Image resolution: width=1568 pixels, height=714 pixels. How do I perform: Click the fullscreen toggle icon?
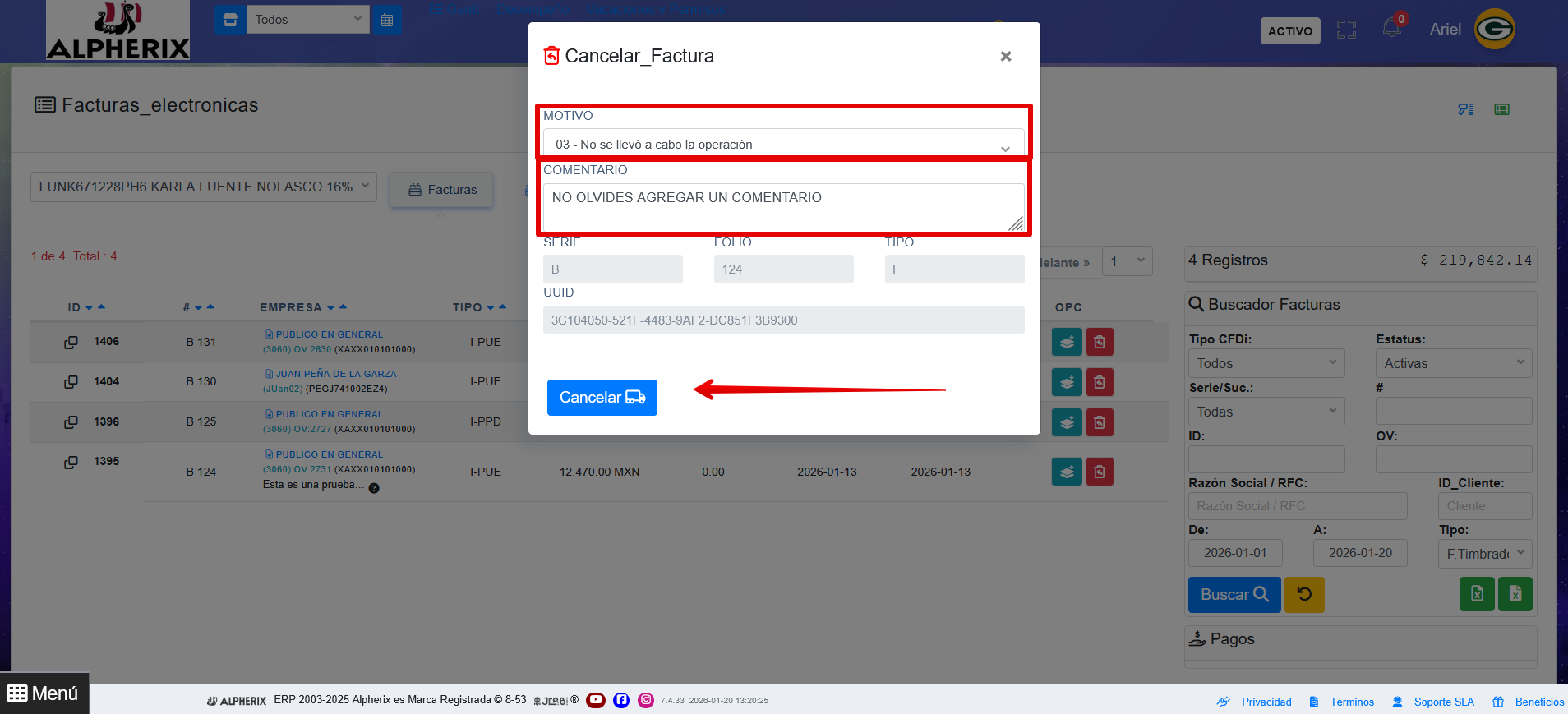1346,30
